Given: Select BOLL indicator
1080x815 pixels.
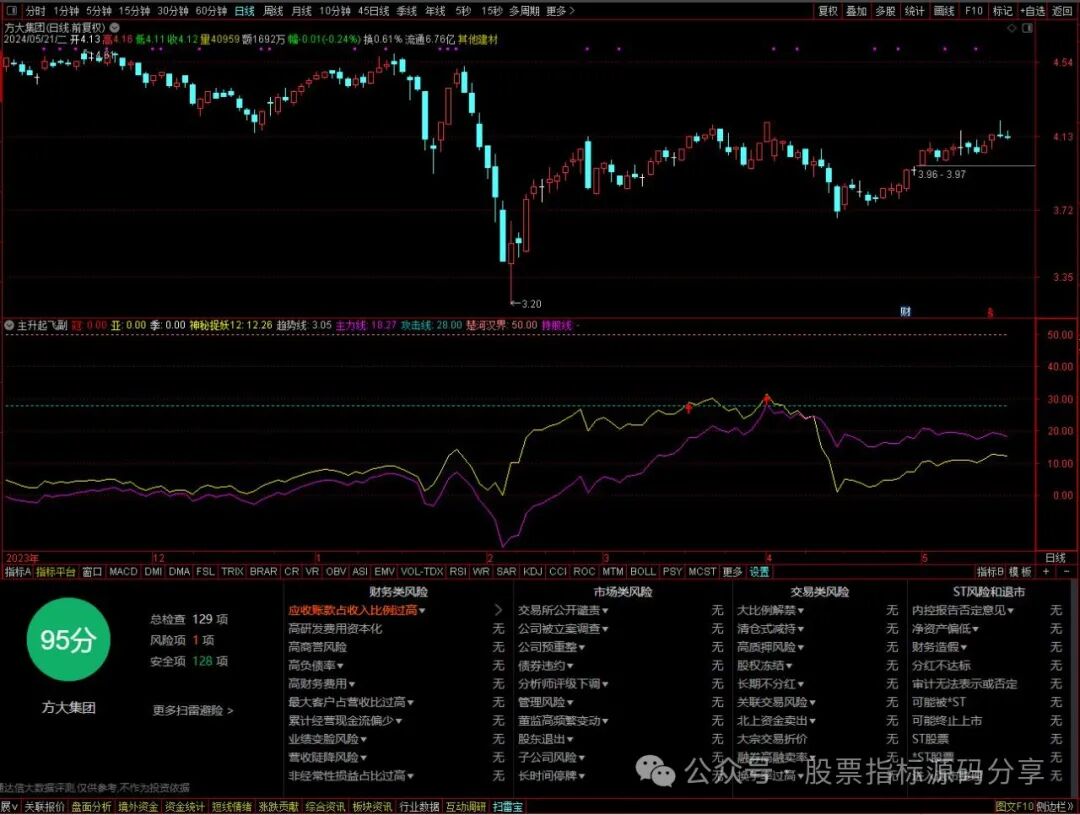Looking at the screenshot, I should point(643,572).
